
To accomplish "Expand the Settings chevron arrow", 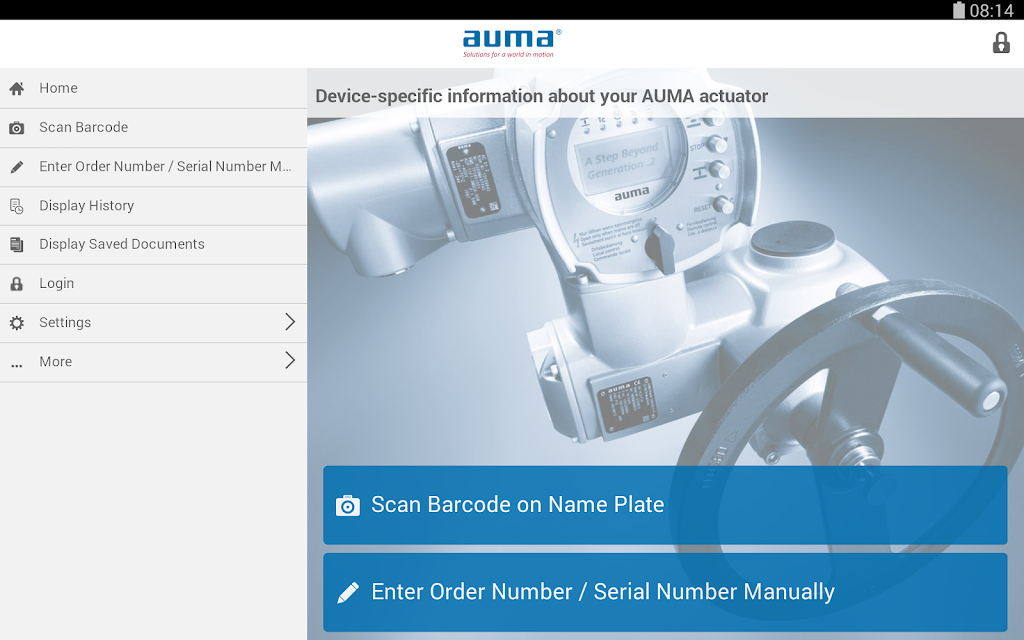I will click(x=291, y=321).
